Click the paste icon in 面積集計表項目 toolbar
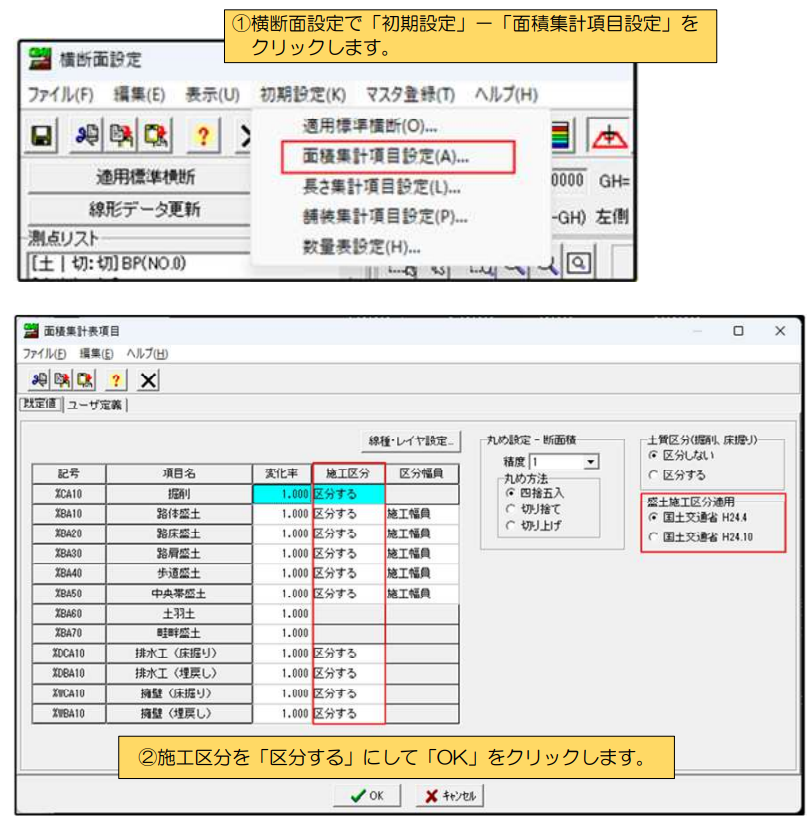 [x=85, y=379]
